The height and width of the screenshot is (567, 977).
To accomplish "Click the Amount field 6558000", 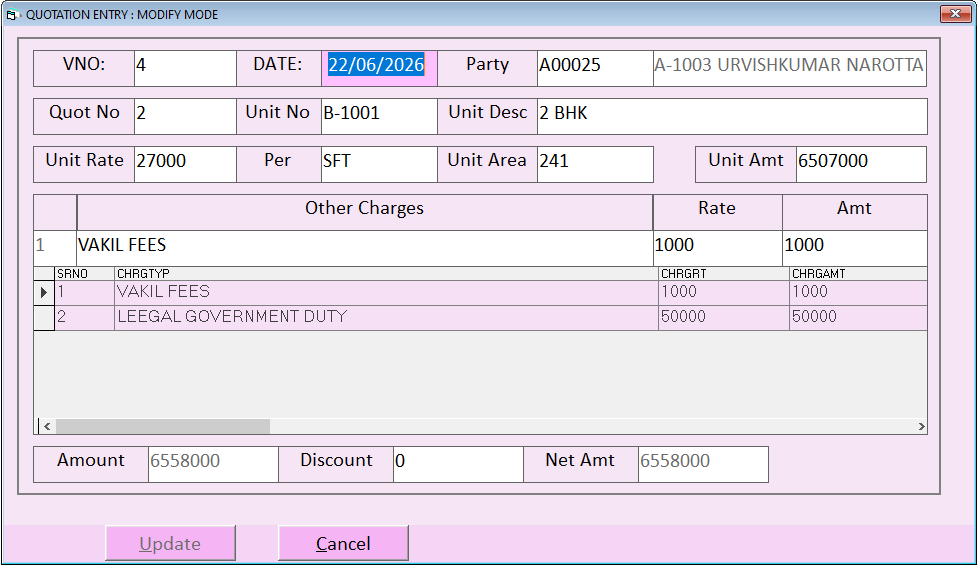I will point(213,464).
